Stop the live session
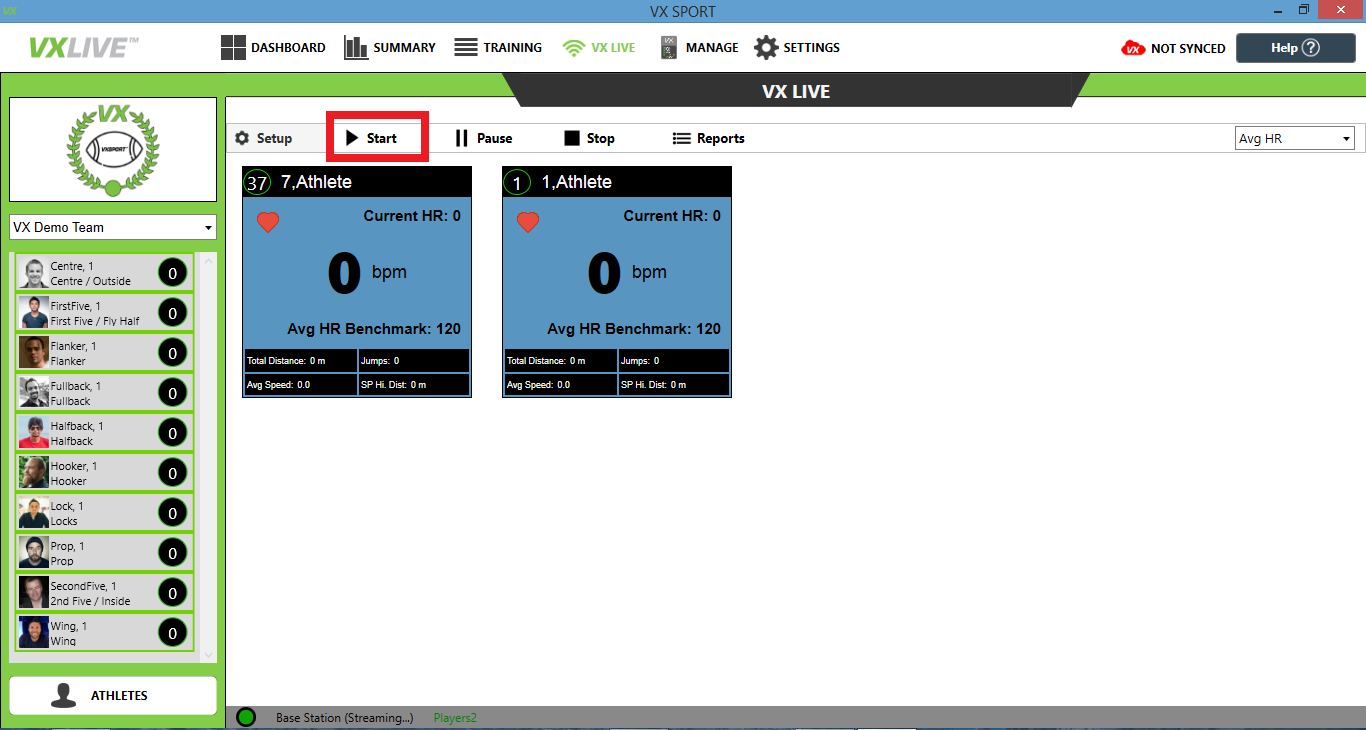 point(589,138)
